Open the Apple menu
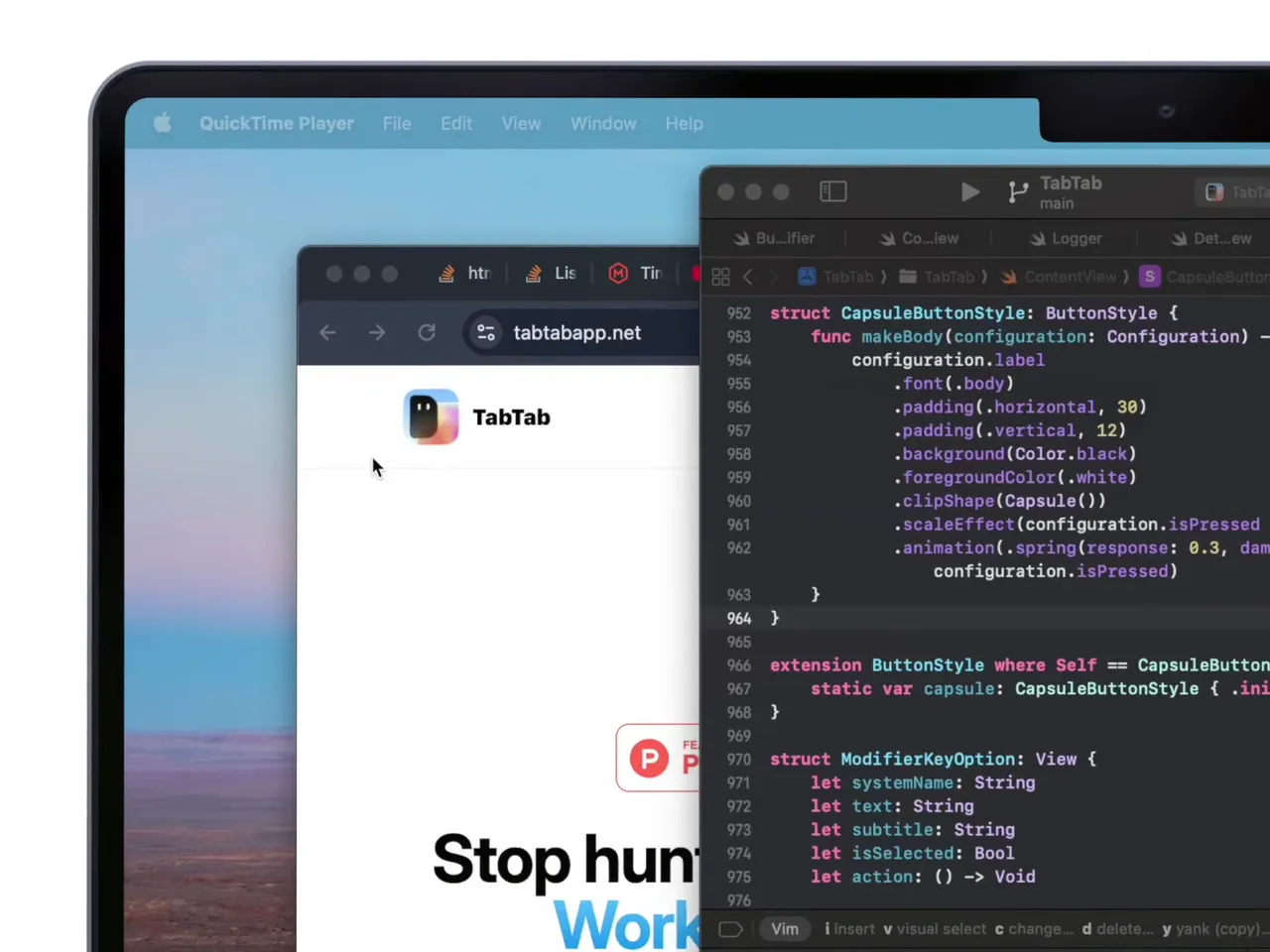 pos(163,123)
